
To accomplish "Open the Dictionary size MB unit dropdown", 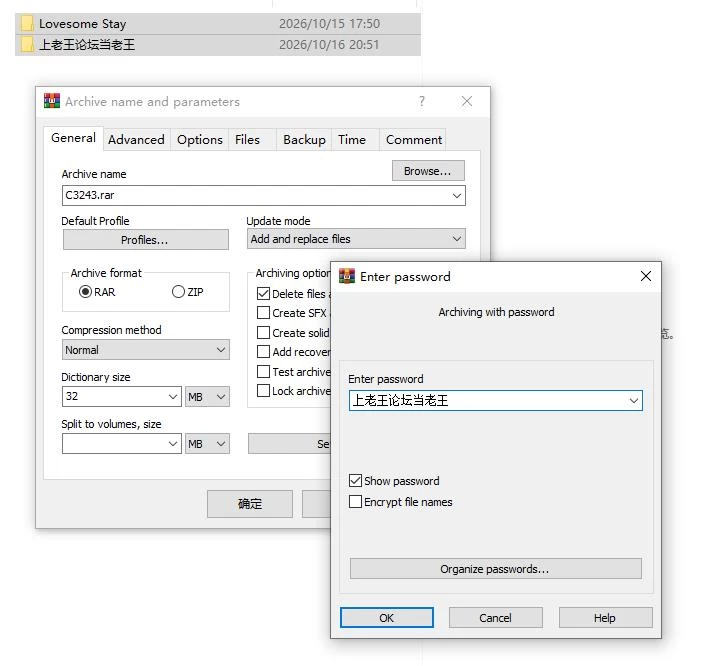I will tap(207, 397).
